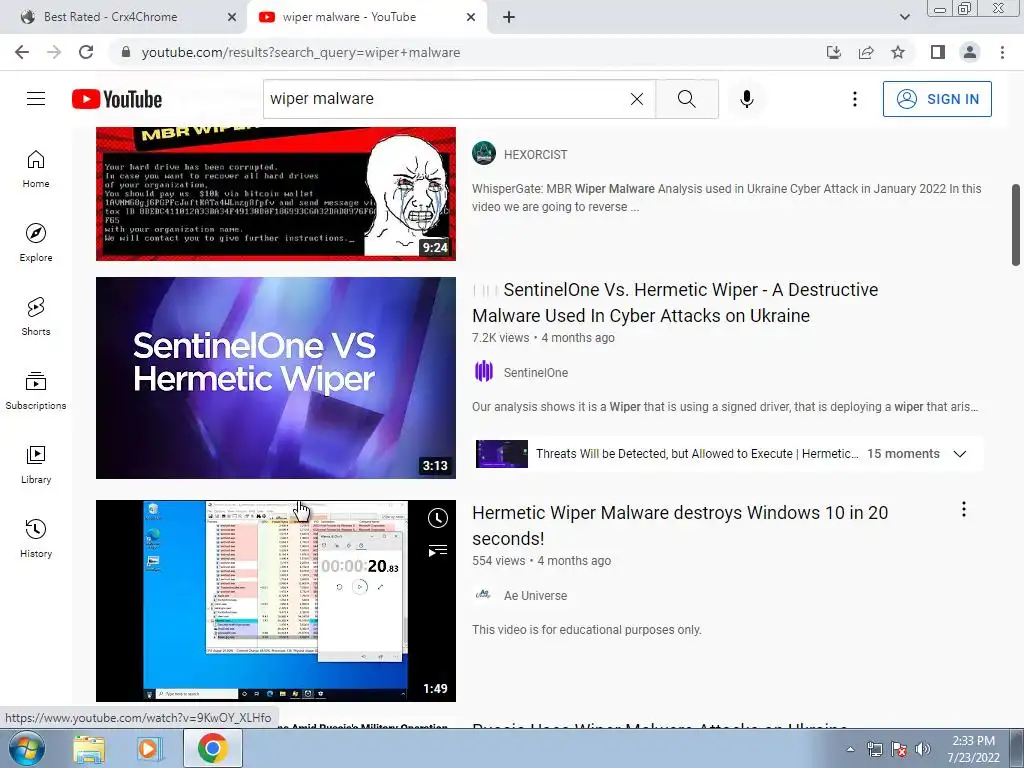Go to Home in the sidebar
The image size is (1024, 768).
36,168
